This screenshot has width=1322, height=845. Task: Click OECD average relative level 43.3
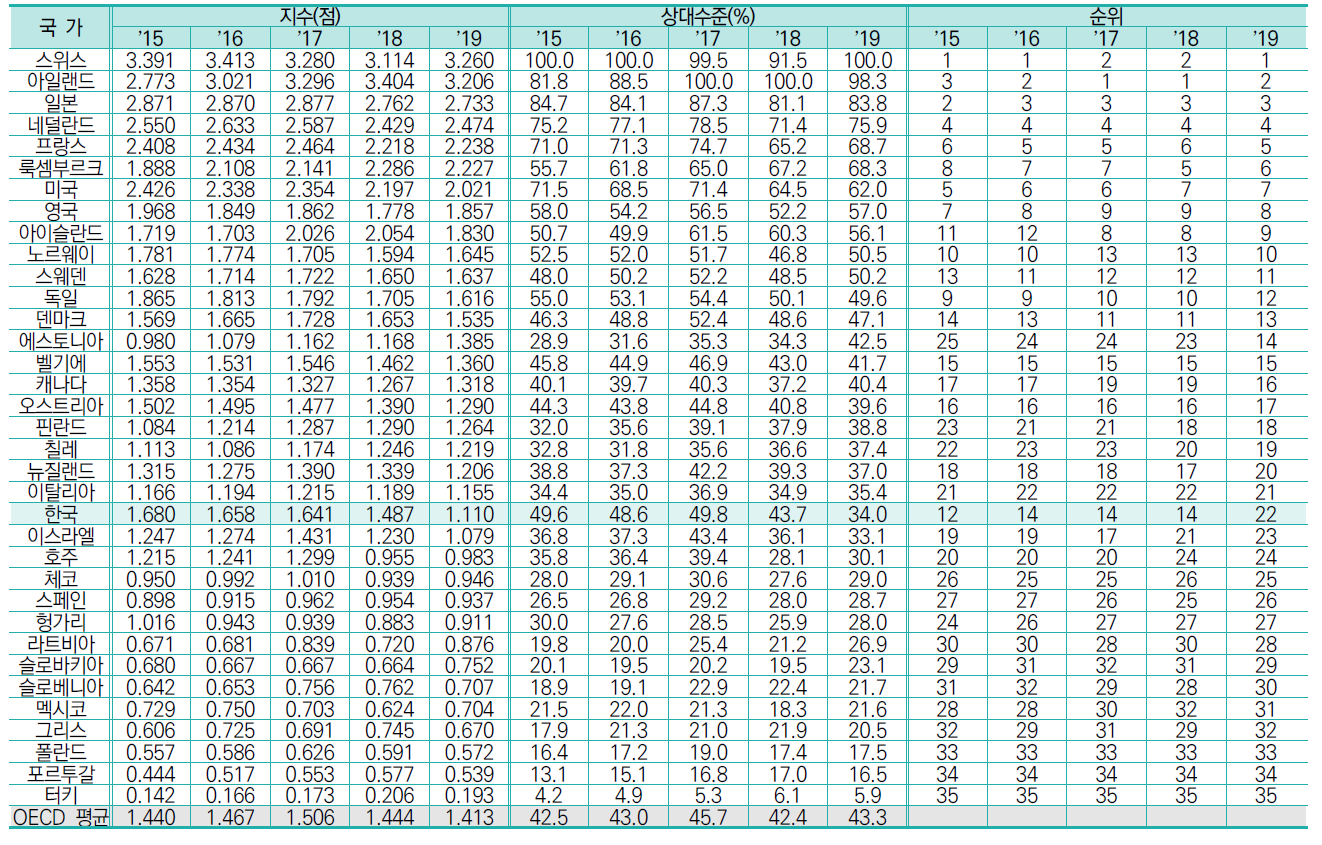coord(866,818)
